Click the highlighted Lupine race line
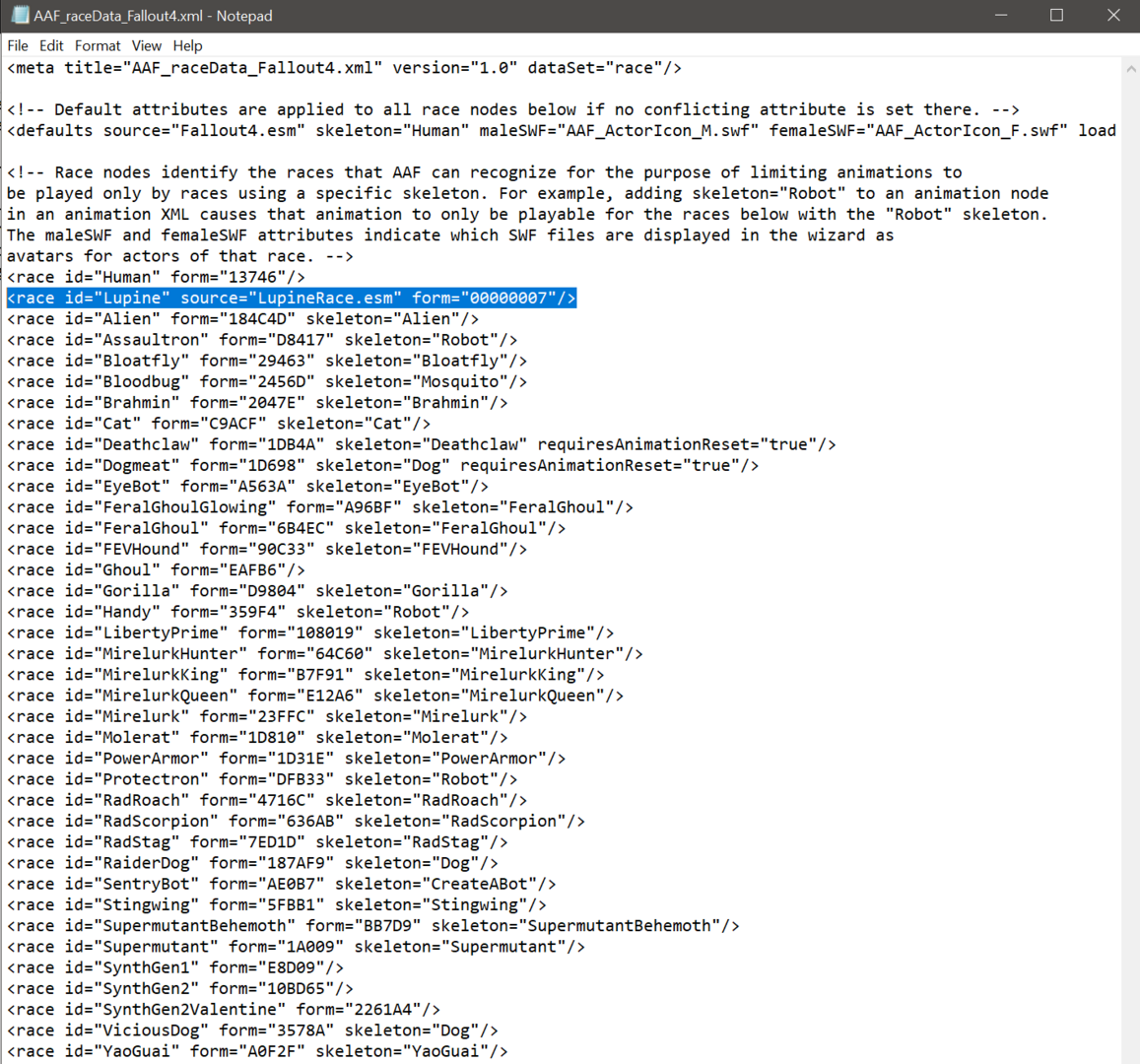1140x1064 pixels. 292,298
